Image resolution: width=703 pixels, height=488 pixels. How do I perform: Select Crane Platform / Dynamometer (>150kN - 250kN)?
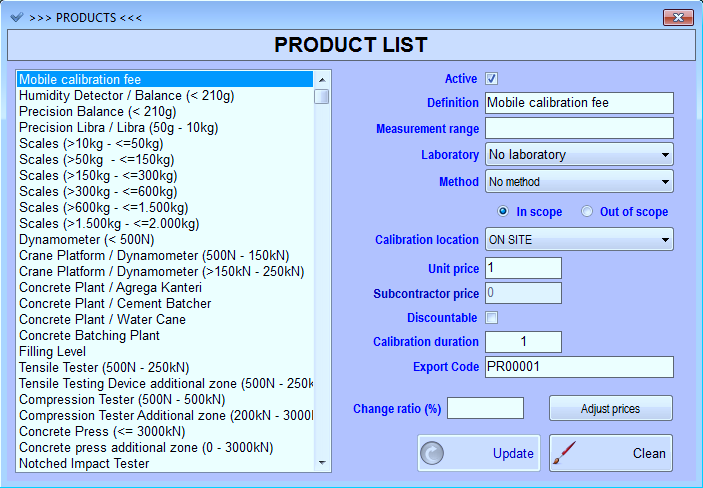(165, 271)
